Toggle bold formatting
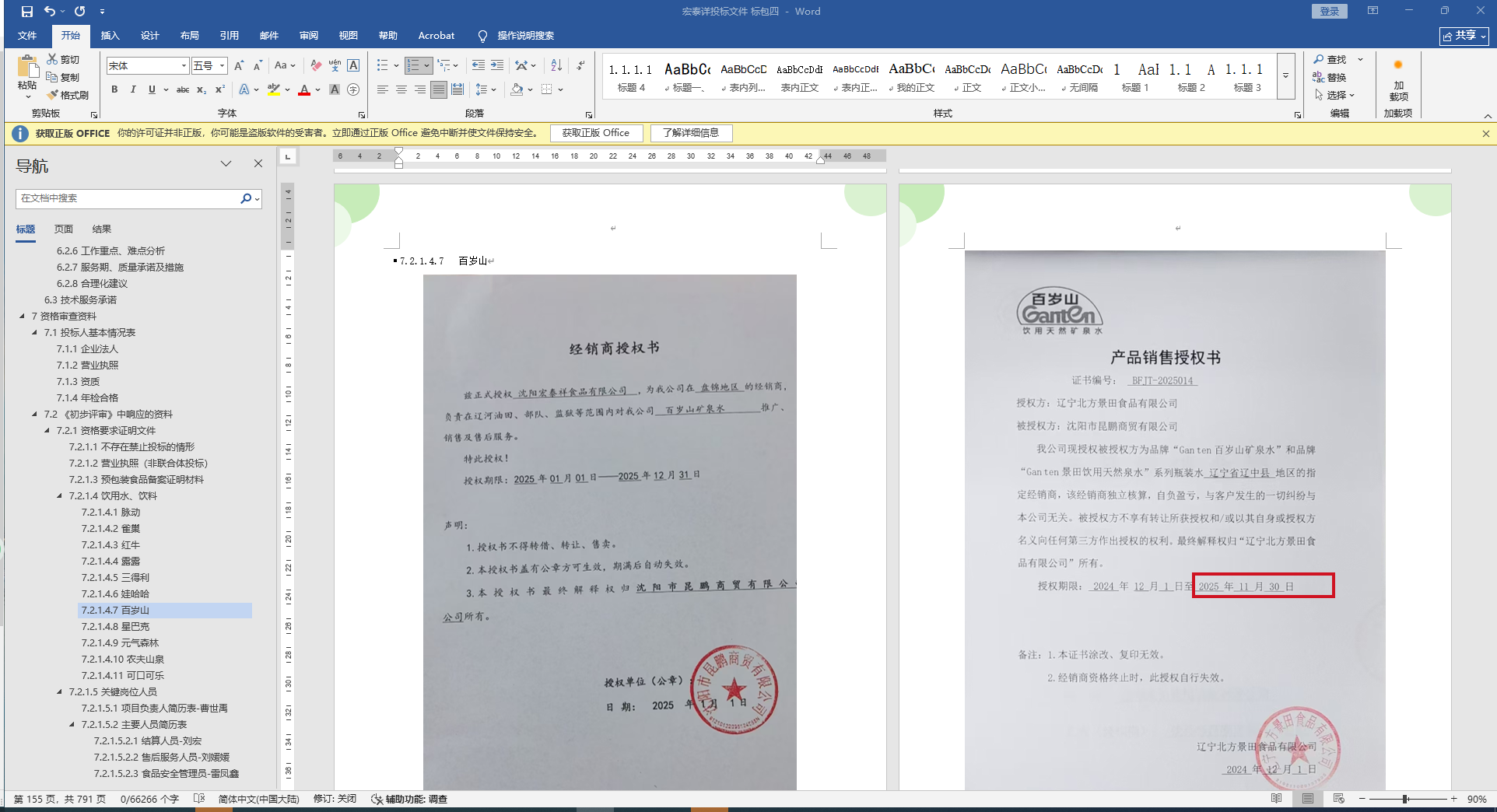This screenshot has height=812, width=1497. [x=114, y=89]
